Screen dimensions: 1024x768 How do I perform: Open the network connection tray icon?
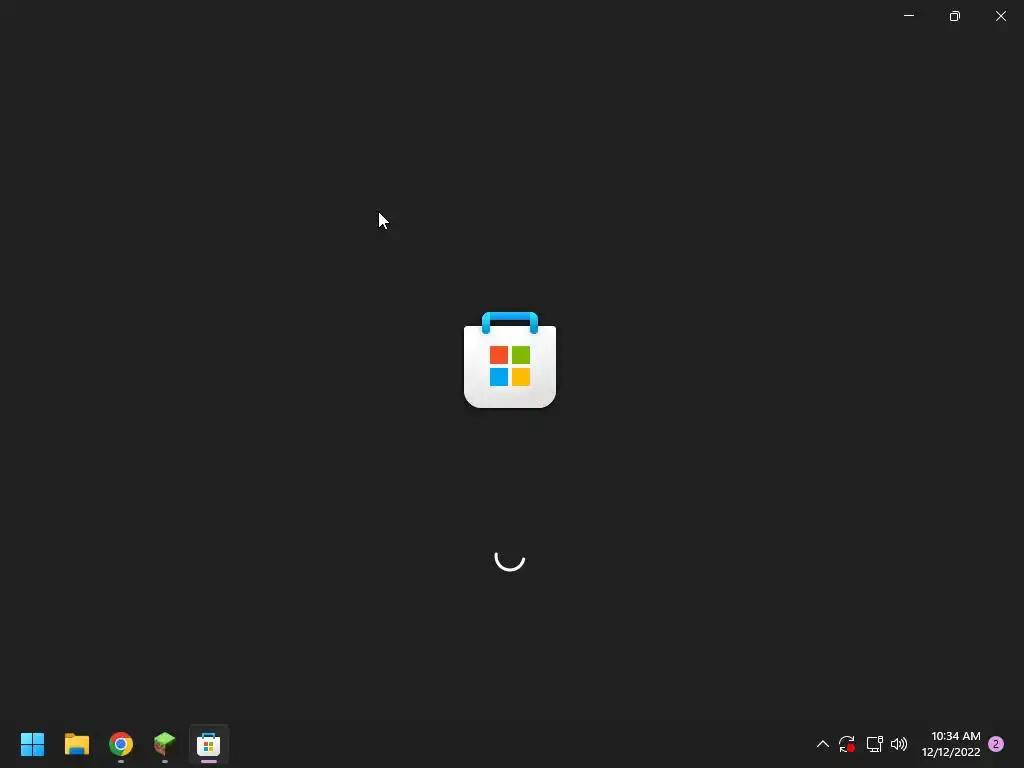pyautogui.click(x=874, y=744)
